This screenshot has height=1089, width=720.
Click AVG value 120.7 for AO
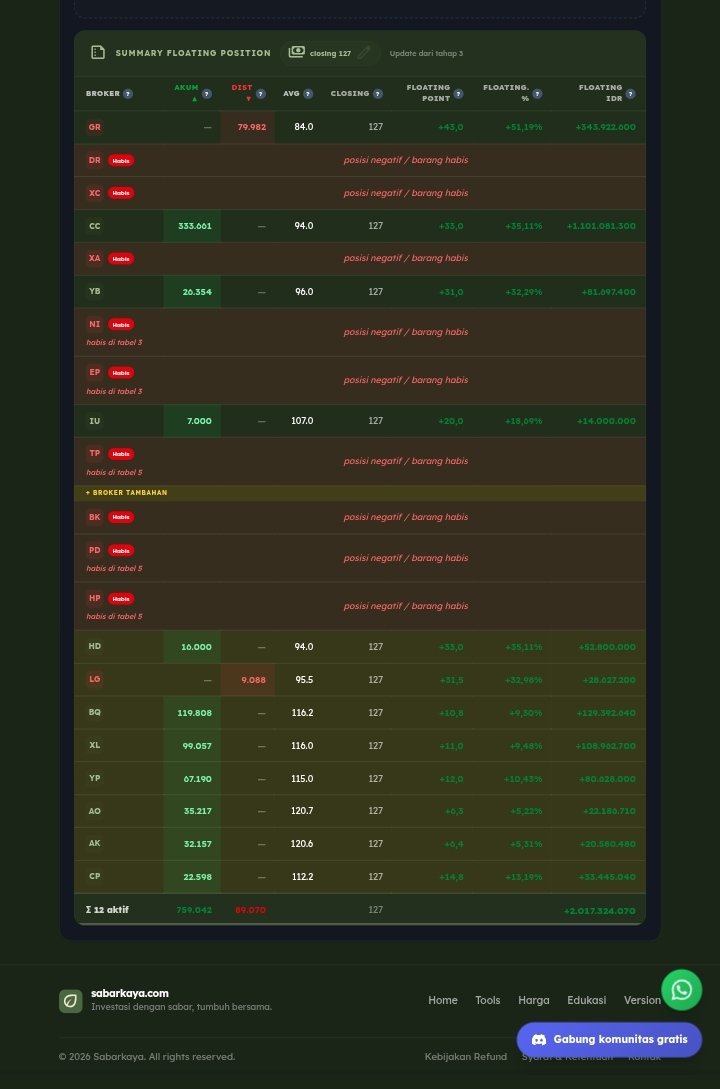coord(302,810)
